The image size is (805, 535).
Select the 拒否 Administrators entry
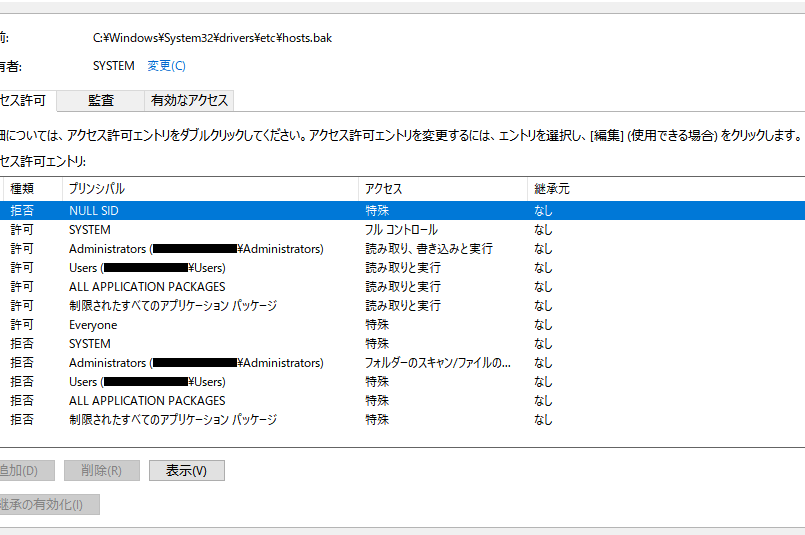coord(196,363)
